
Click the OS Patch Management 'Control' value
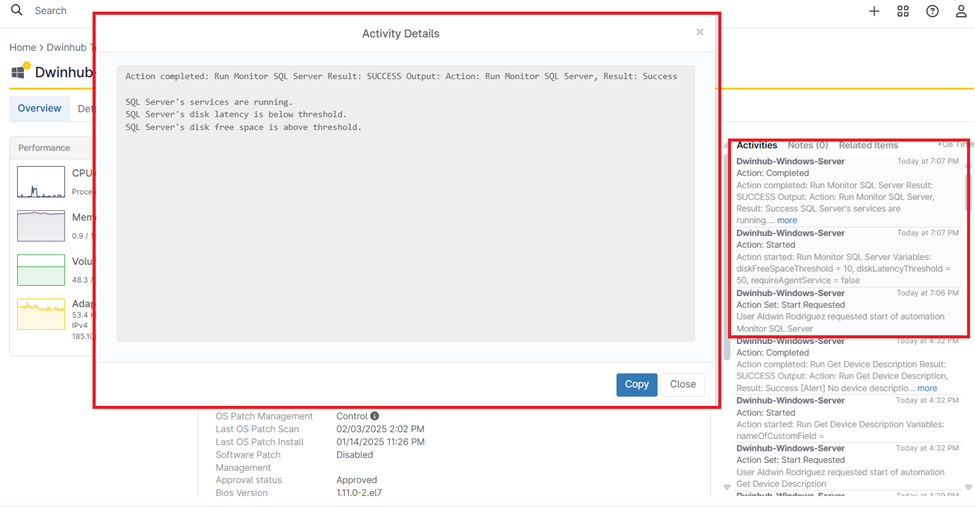(x=352, y=416)
